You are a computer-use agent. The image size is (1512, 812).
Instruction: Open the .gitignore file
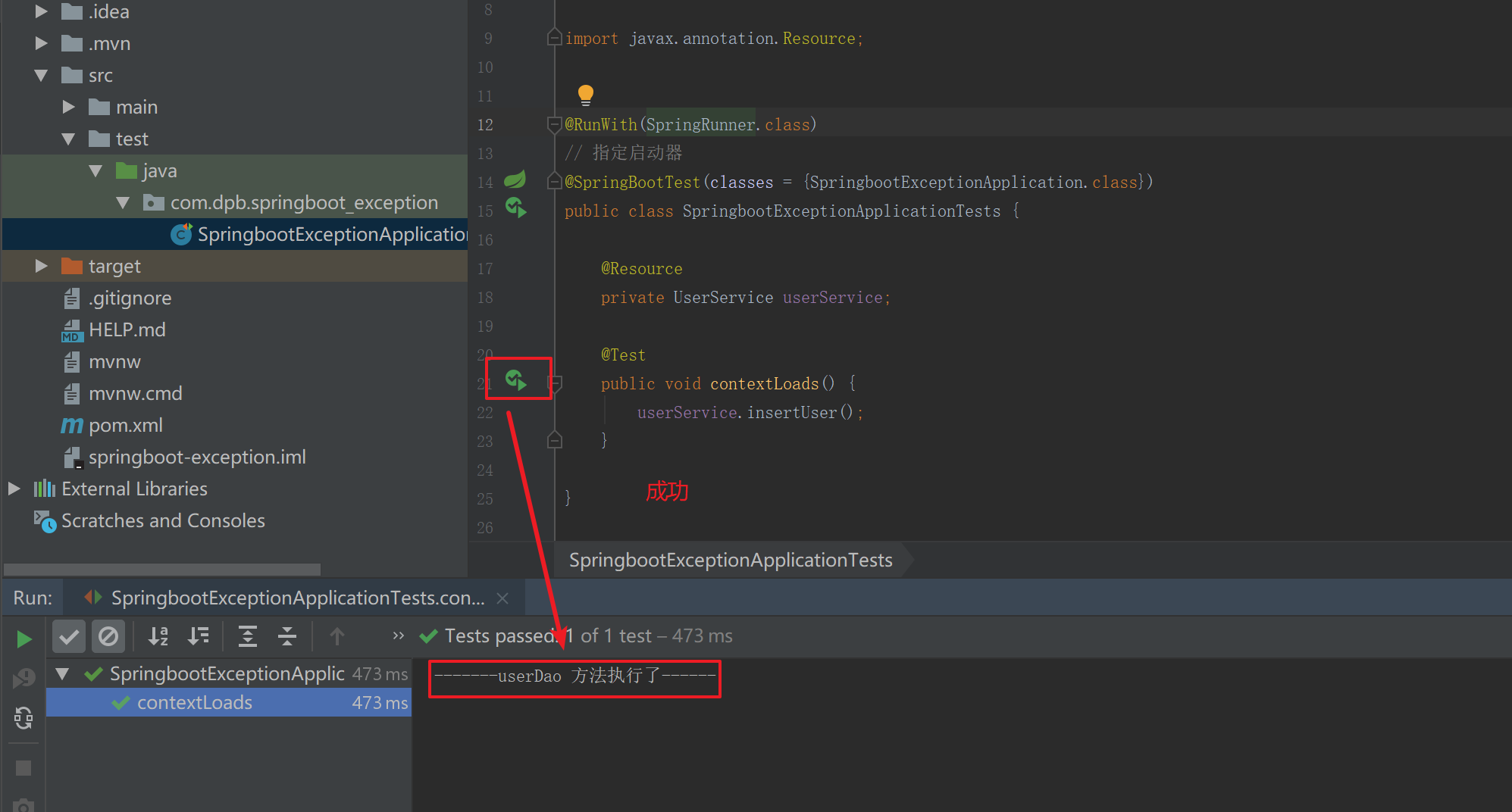(117, 298)
